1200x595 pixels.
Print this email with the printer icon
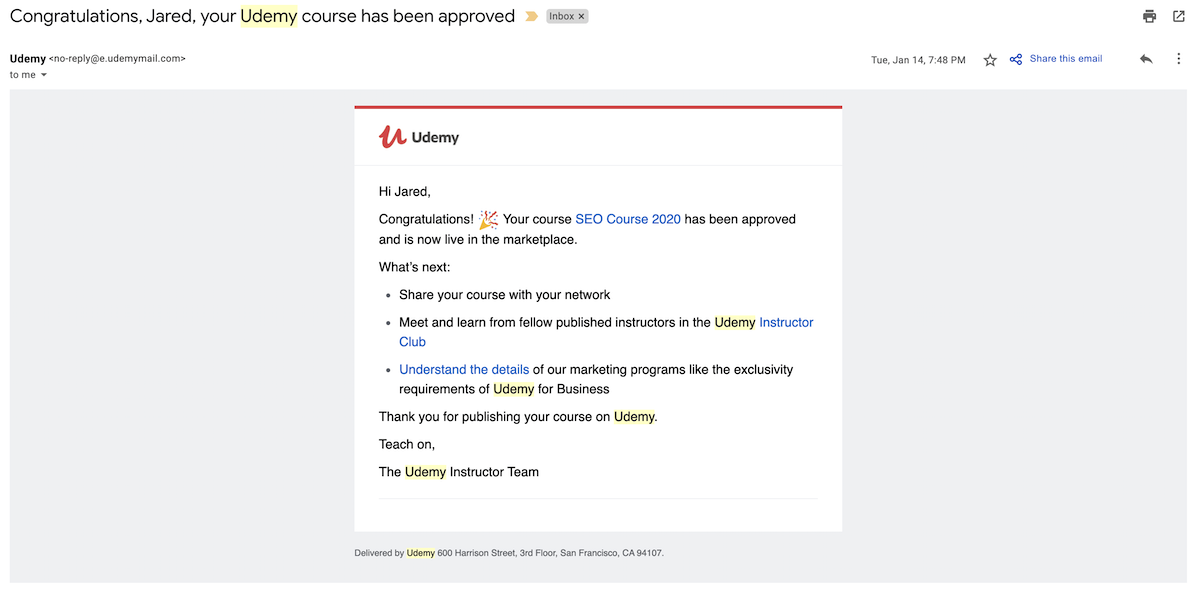(x=1150, y=16)
